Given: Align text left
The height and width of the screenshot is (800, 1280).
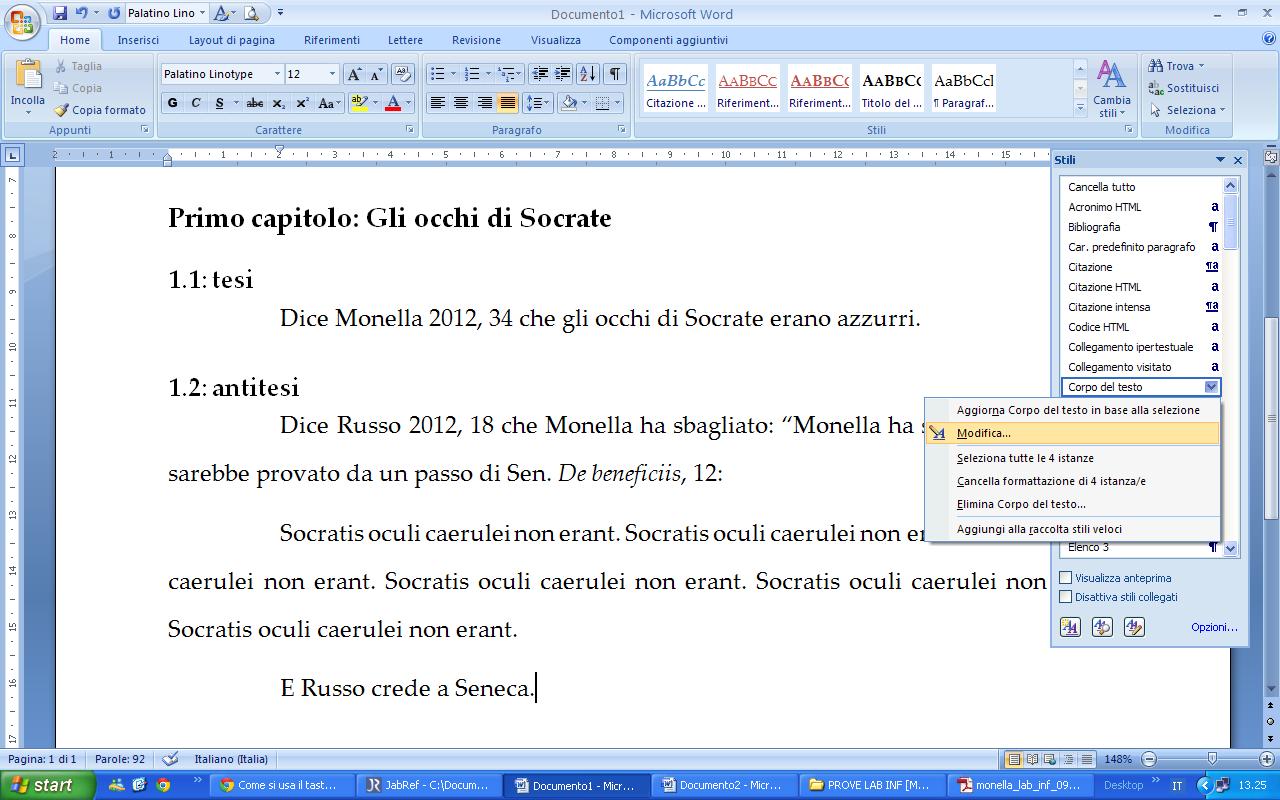Looking at the screenshot, I should tap(437, 103).
